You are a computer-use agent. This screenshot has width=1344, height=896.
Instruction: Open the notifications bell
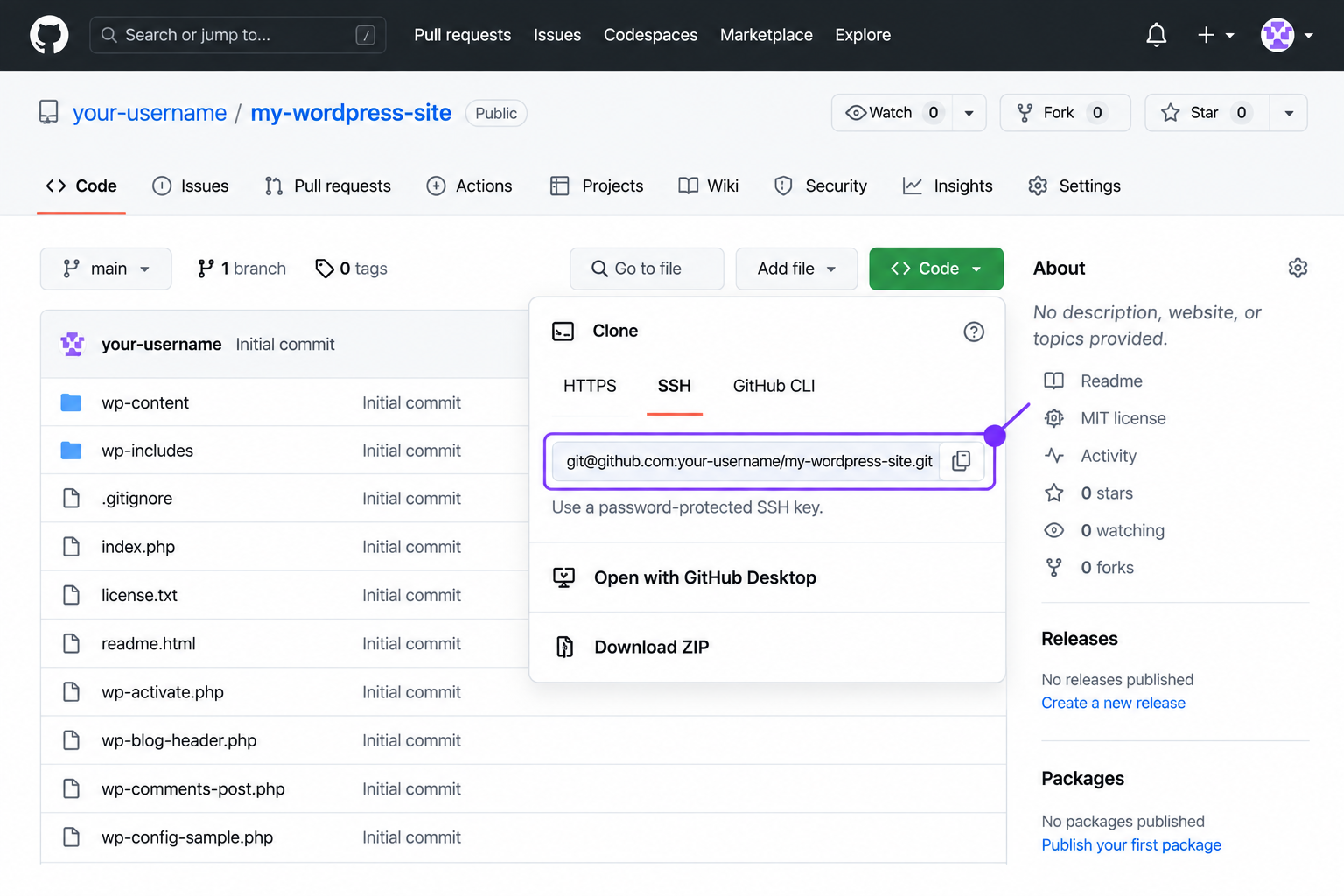[1156, 35]
